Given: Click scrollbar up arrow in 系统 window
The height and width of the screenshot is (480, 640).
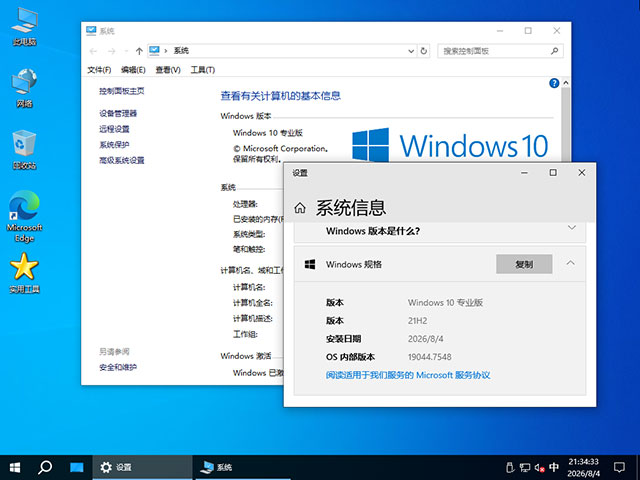Looking at the screenshot, I should tap(566, 83).
